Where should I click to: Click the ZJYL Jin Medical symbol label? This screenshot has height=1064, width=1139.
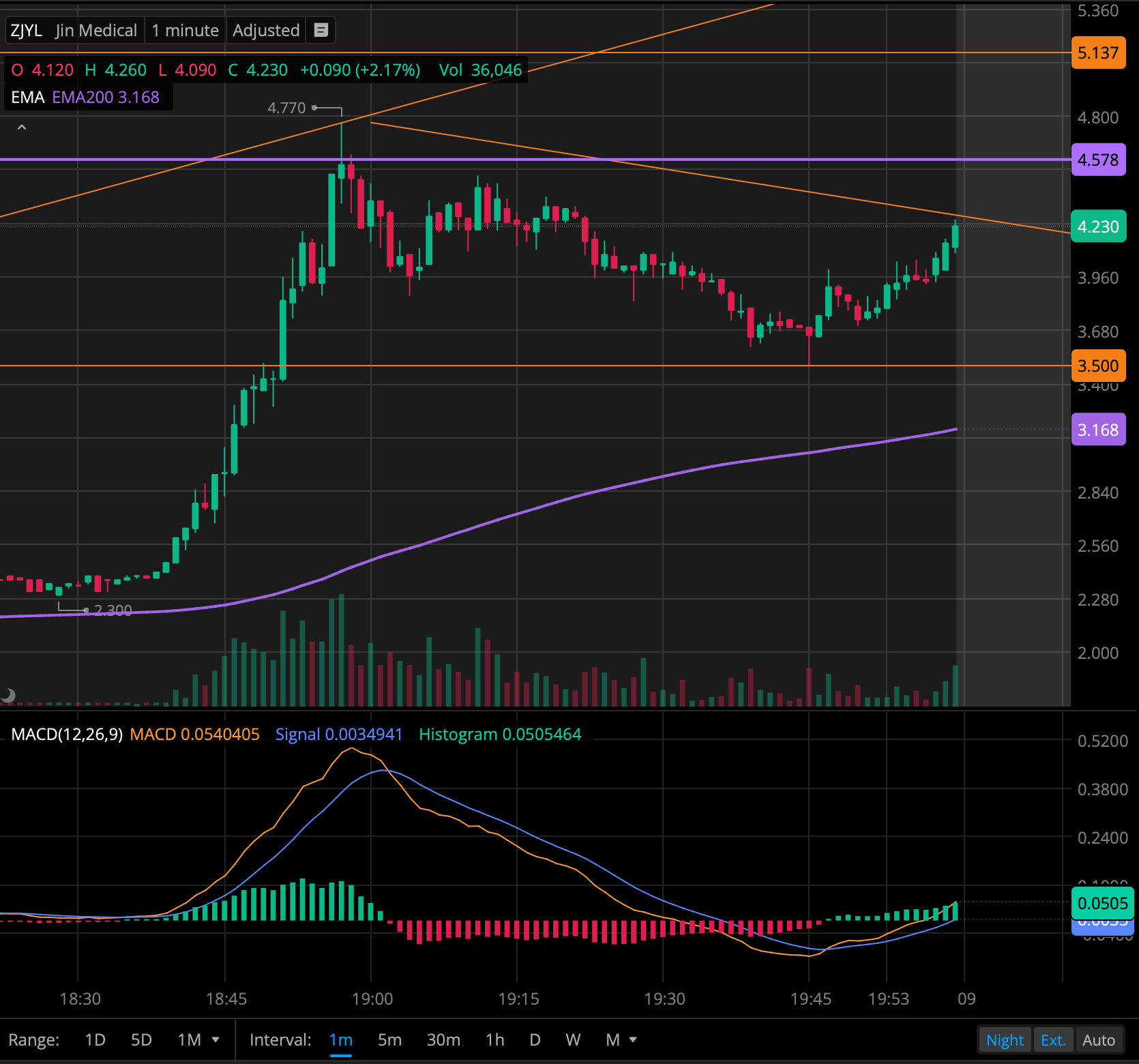click(74, 30)
